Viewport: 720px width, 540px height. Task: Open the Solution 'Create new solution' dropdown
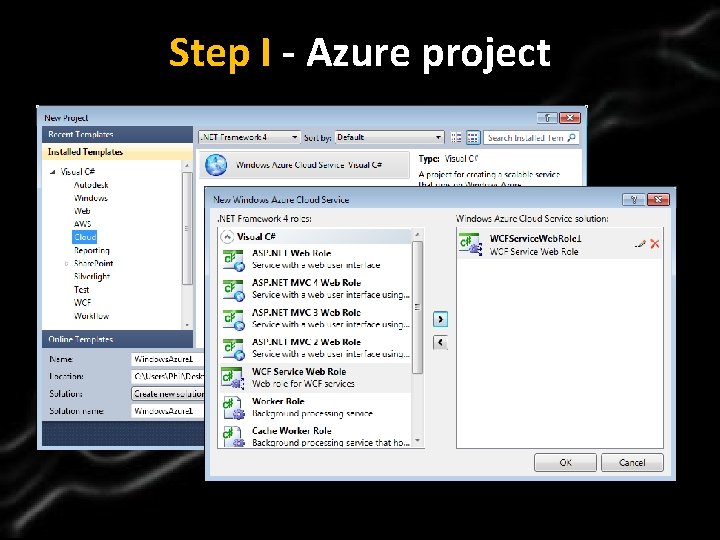[x=168, y=394]
